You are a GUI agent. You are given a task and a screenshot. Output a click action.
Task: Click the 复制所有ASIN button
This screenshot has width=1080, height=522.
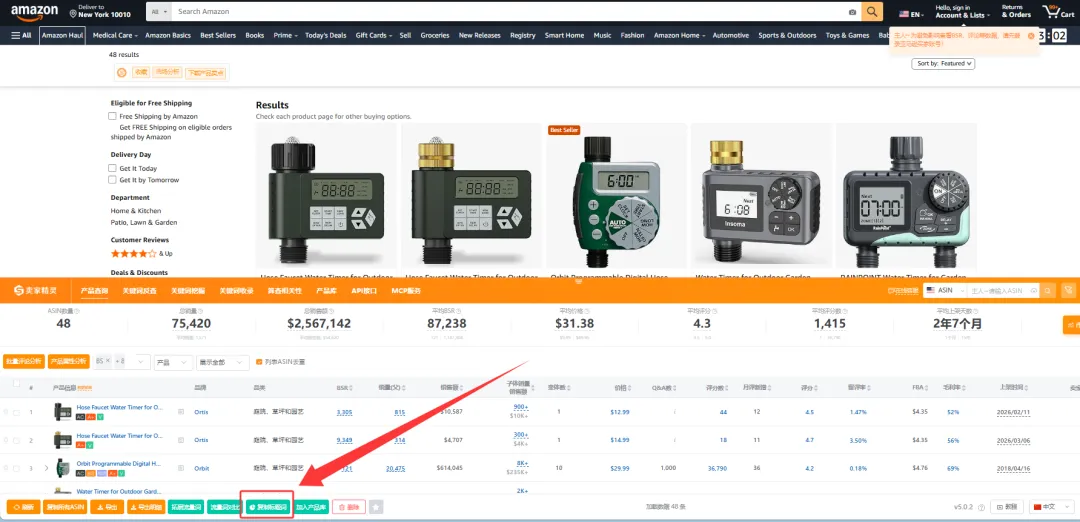pyautogui.click(x=66, y=507)
